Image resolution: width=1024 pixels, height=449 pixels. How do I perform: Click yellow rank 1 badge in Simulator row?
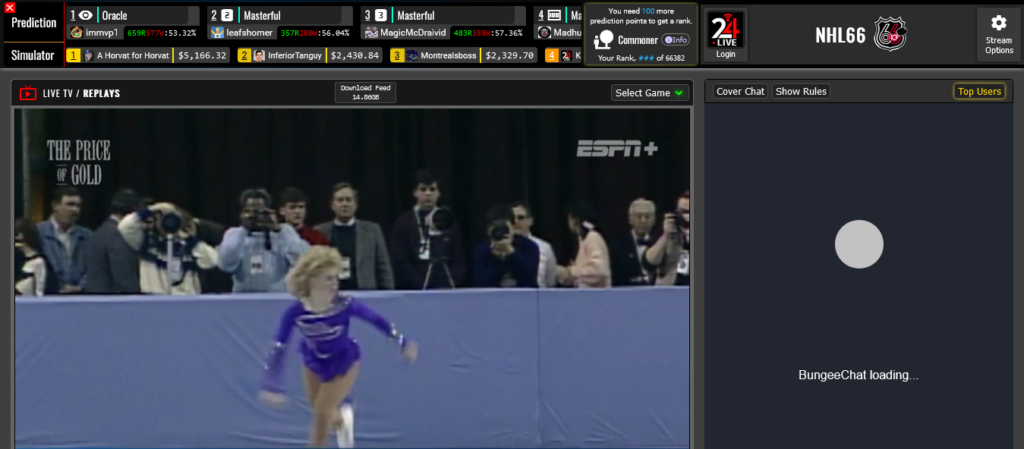point(74,55)
